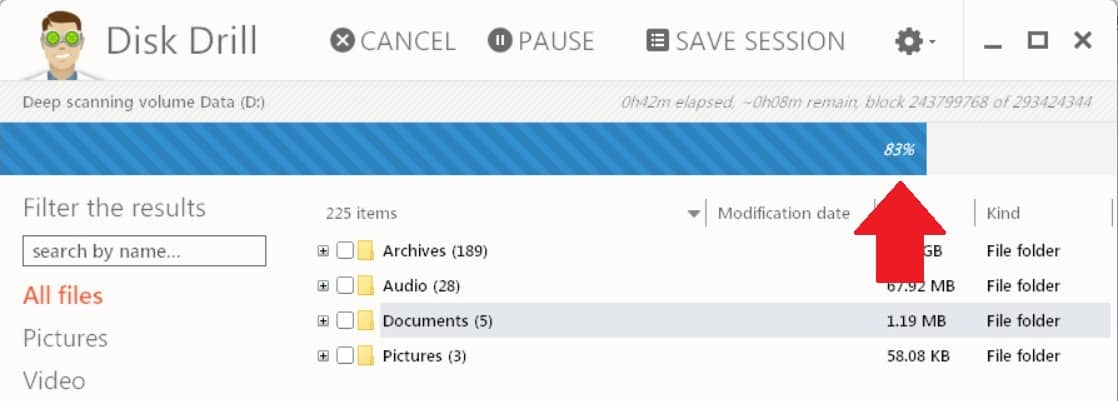Pause the running scan
Screen dimensions: 1118x401
pyautogui.click(x=541, y=41)
